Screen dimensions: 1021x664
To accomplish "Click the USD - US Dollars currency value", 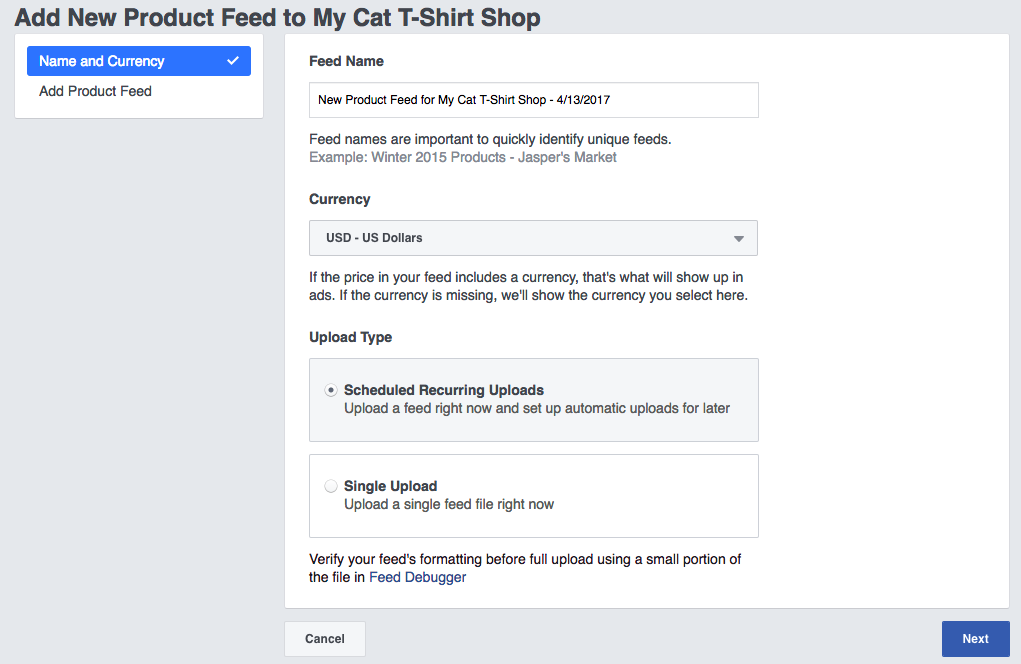I will (375, 238).
